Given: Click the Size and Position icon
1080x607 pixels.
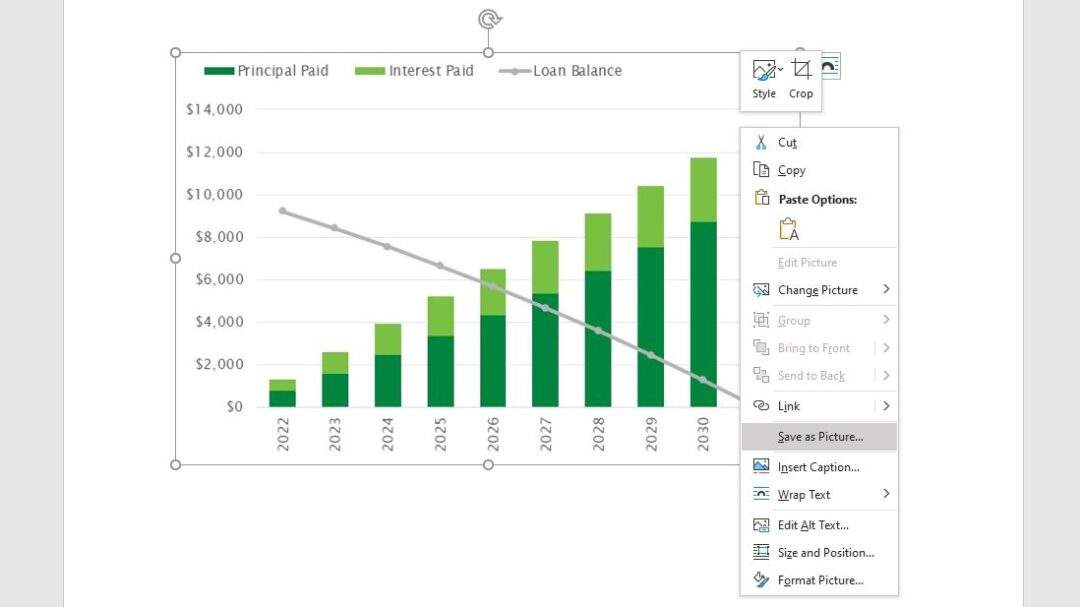Looking at the screenshot, I should pyautogui.click(x=761, y=552).
